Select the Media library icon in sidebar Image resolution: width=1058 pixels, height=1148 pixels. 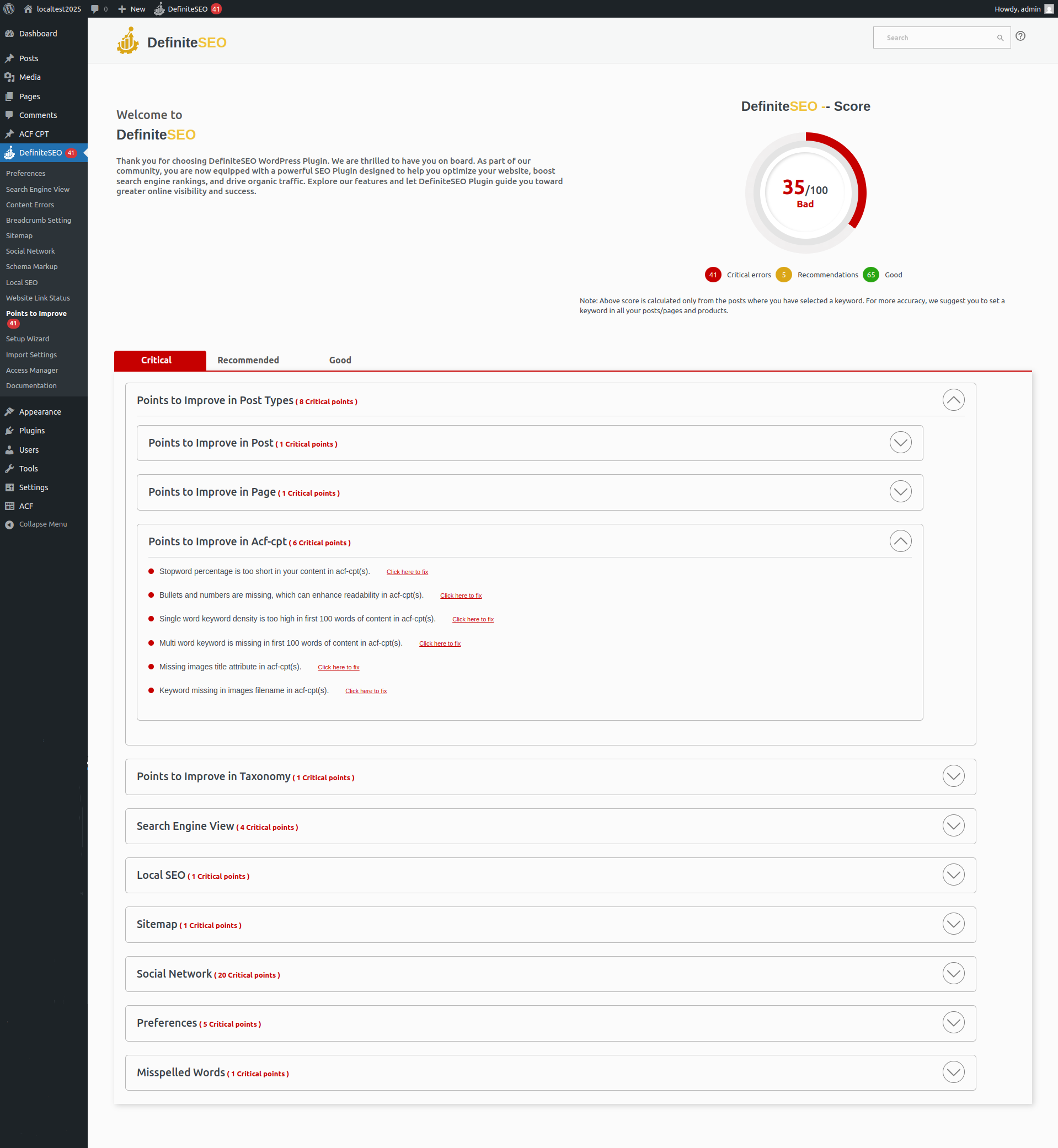click(x=10, y=77)
